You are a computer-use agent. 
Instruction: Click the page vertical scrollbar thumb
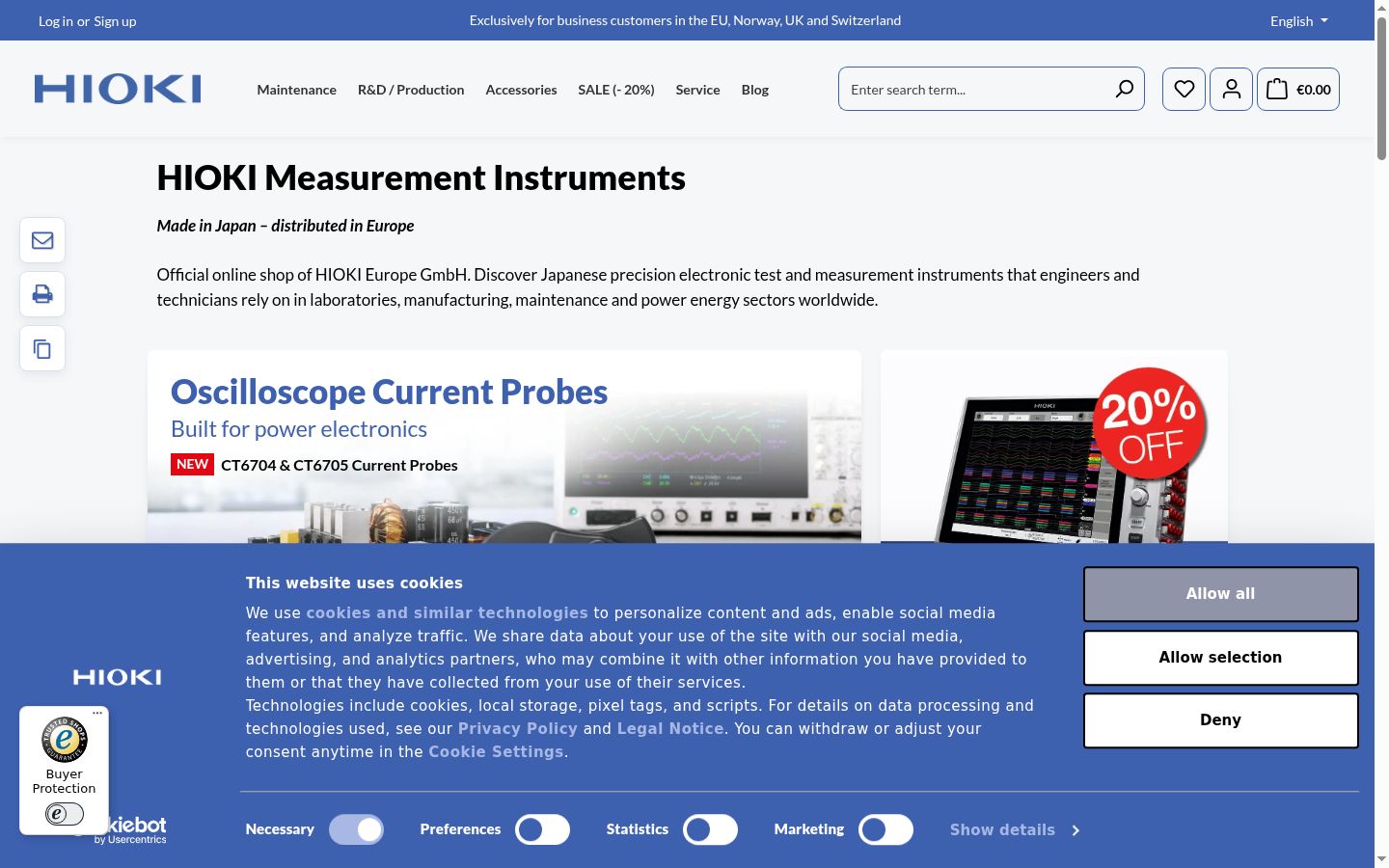[x=1381, y=87]
